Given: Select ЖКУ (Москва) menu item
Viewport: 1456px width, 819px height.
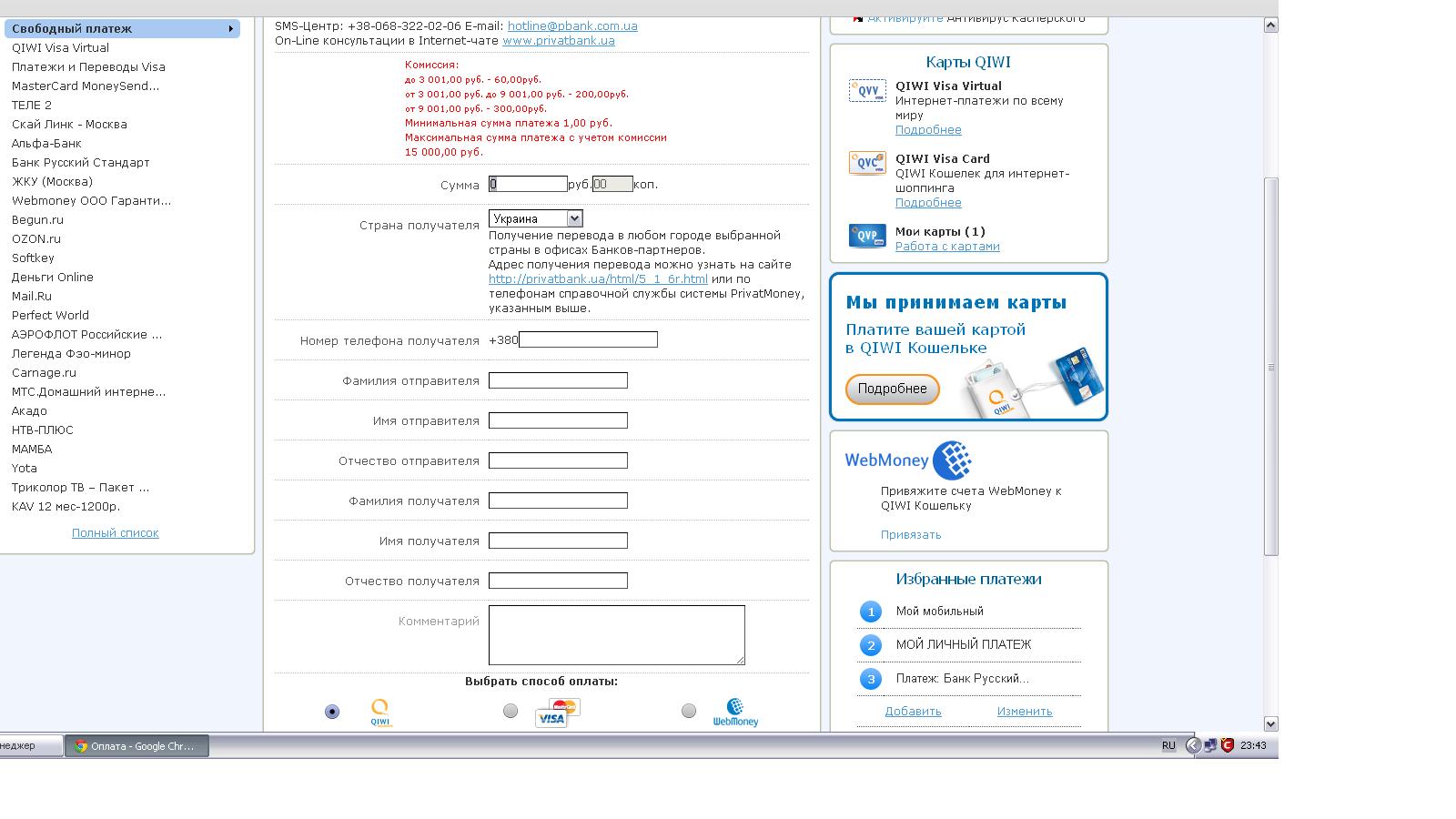Looking at the screenshot, I should coord(52,182).
